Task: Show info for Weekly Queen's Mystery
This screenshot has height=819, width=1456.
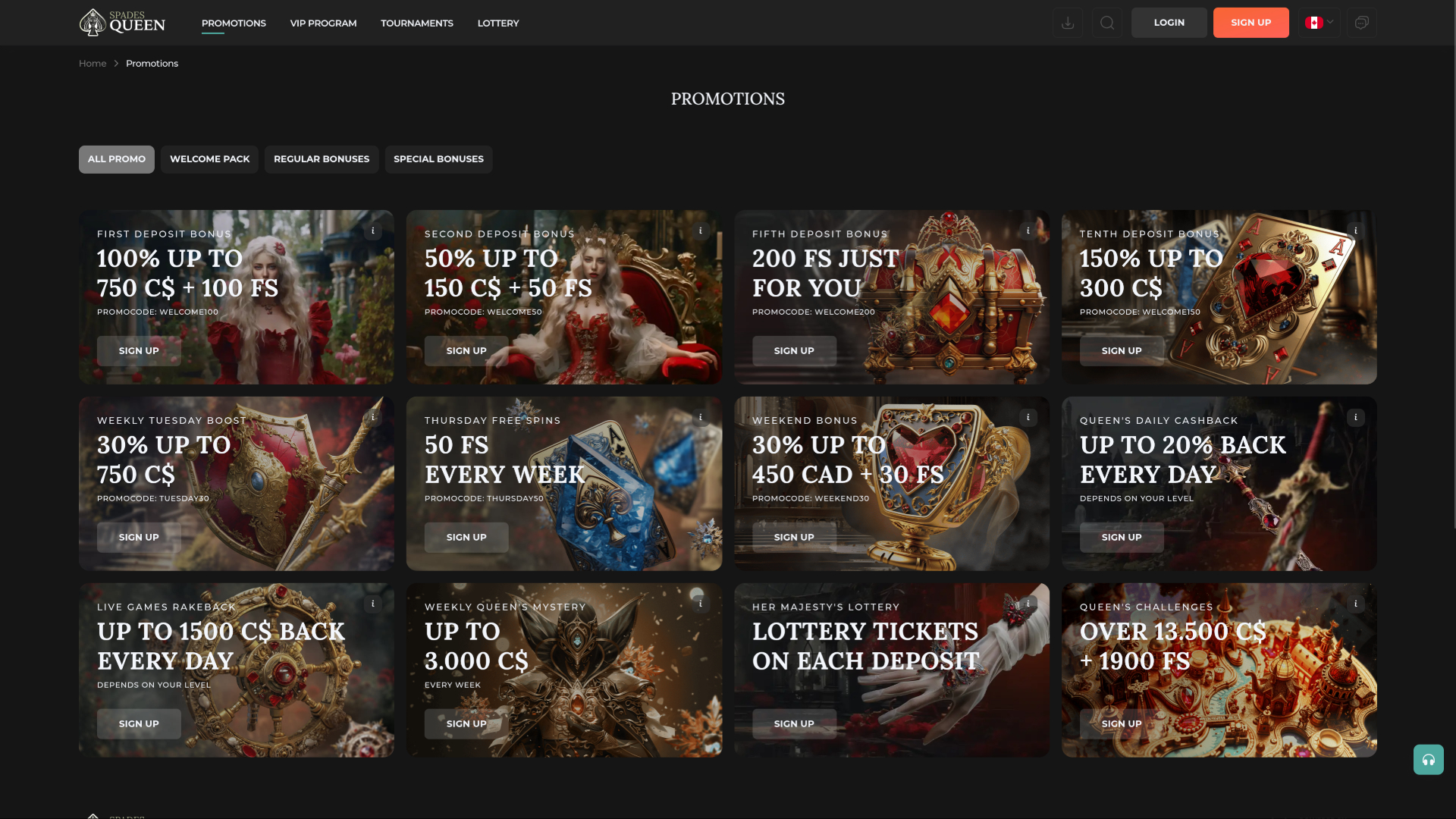Action: 701,604
